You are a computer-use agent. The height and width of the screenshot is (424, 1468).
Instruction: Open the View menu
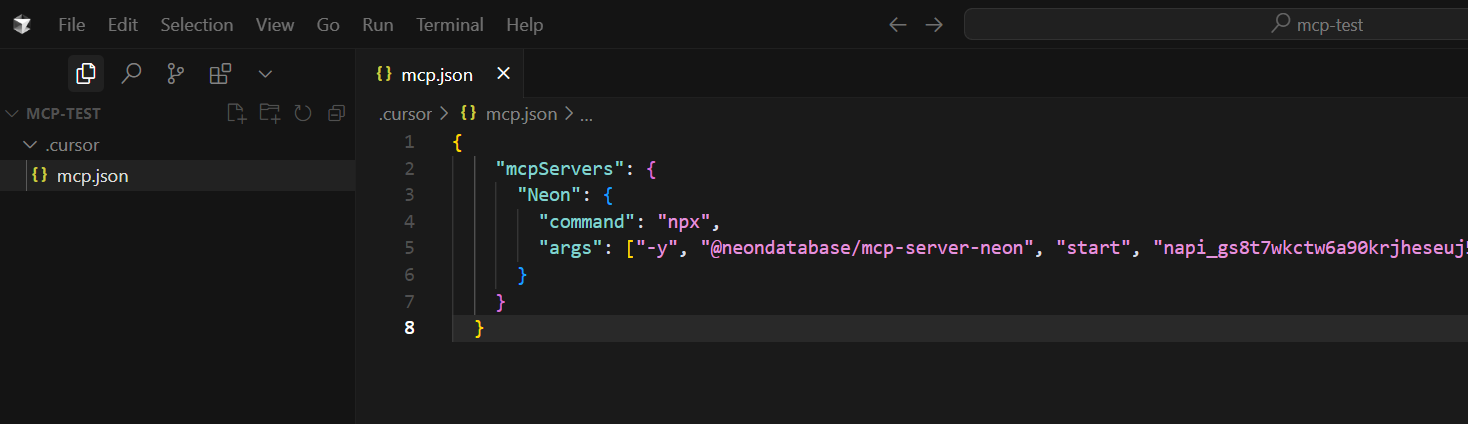[x=275, y=25]
